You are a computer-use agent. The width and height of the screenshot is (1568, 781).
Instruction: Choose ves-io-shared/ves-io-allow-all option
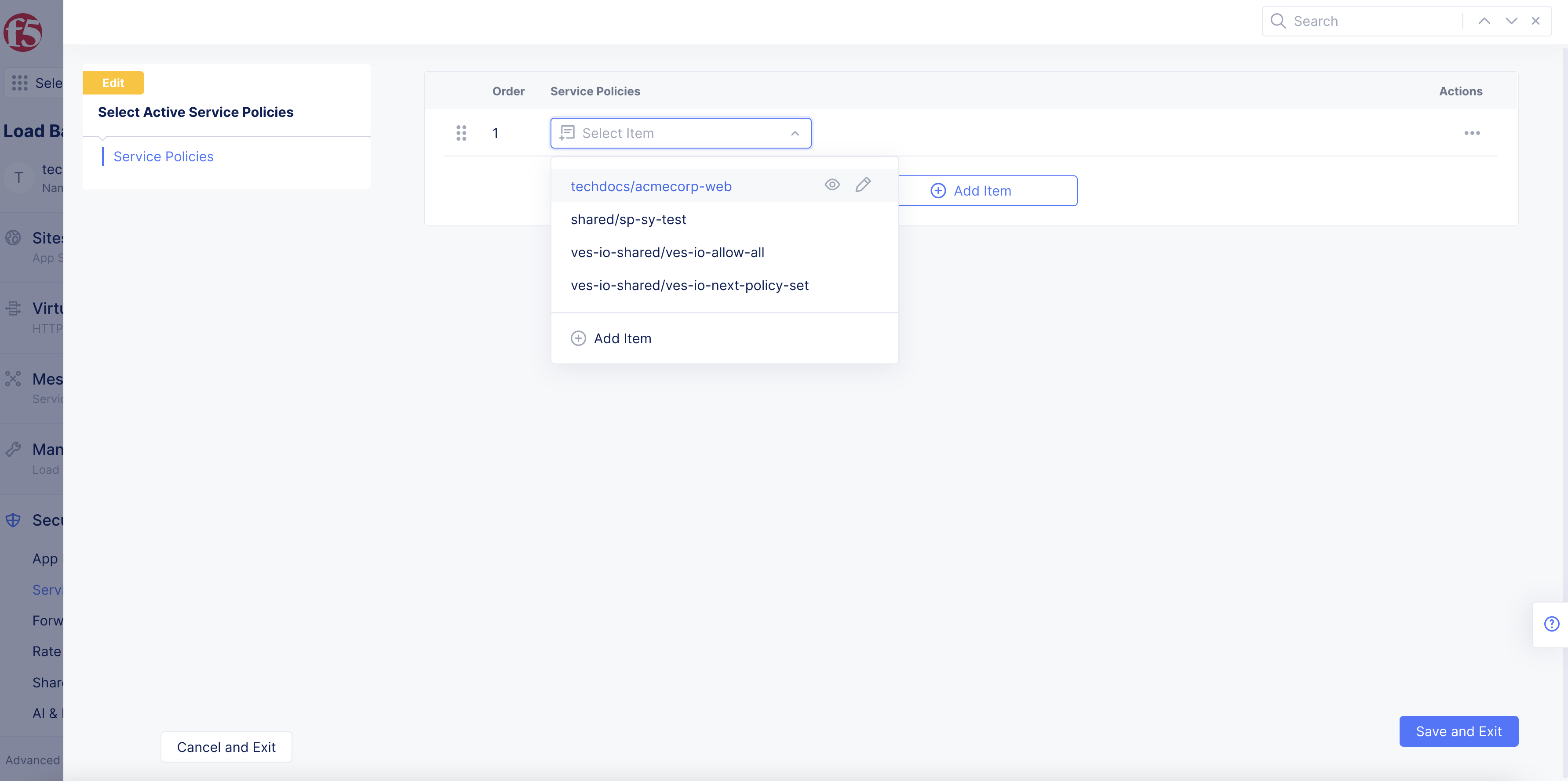tap(667, 252)
